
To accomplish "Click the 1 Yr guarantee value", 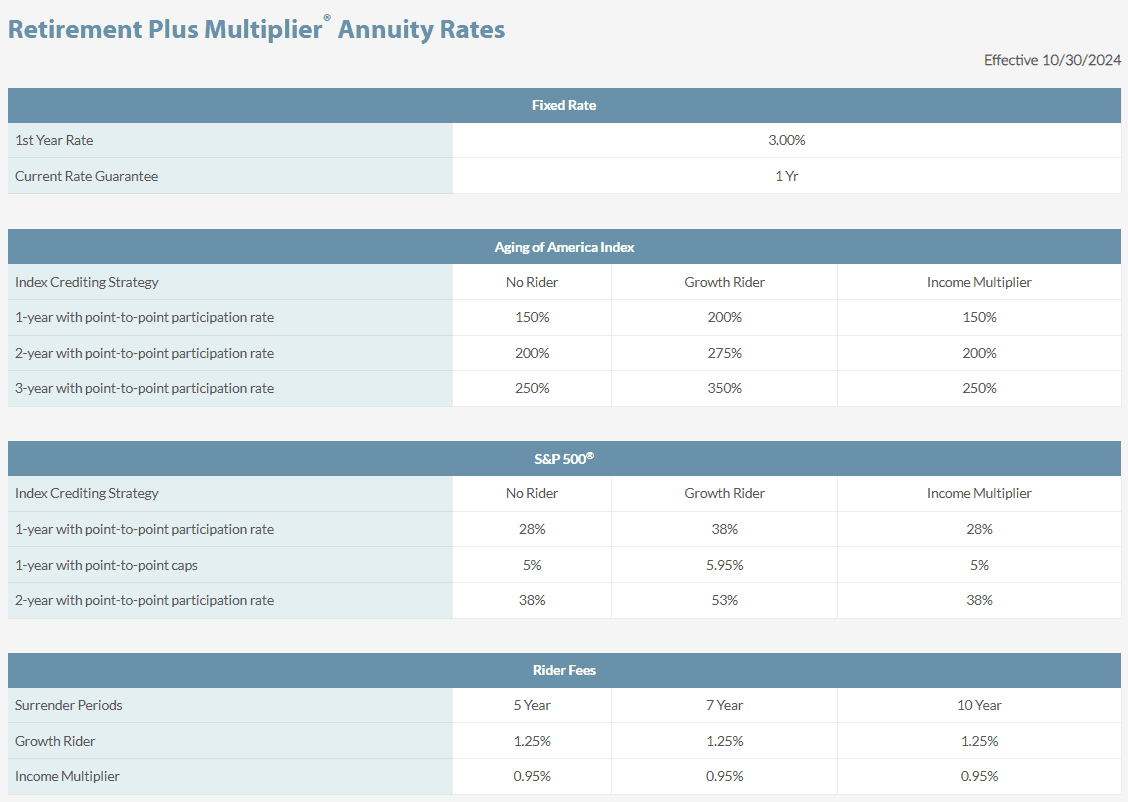I will 787,175.
